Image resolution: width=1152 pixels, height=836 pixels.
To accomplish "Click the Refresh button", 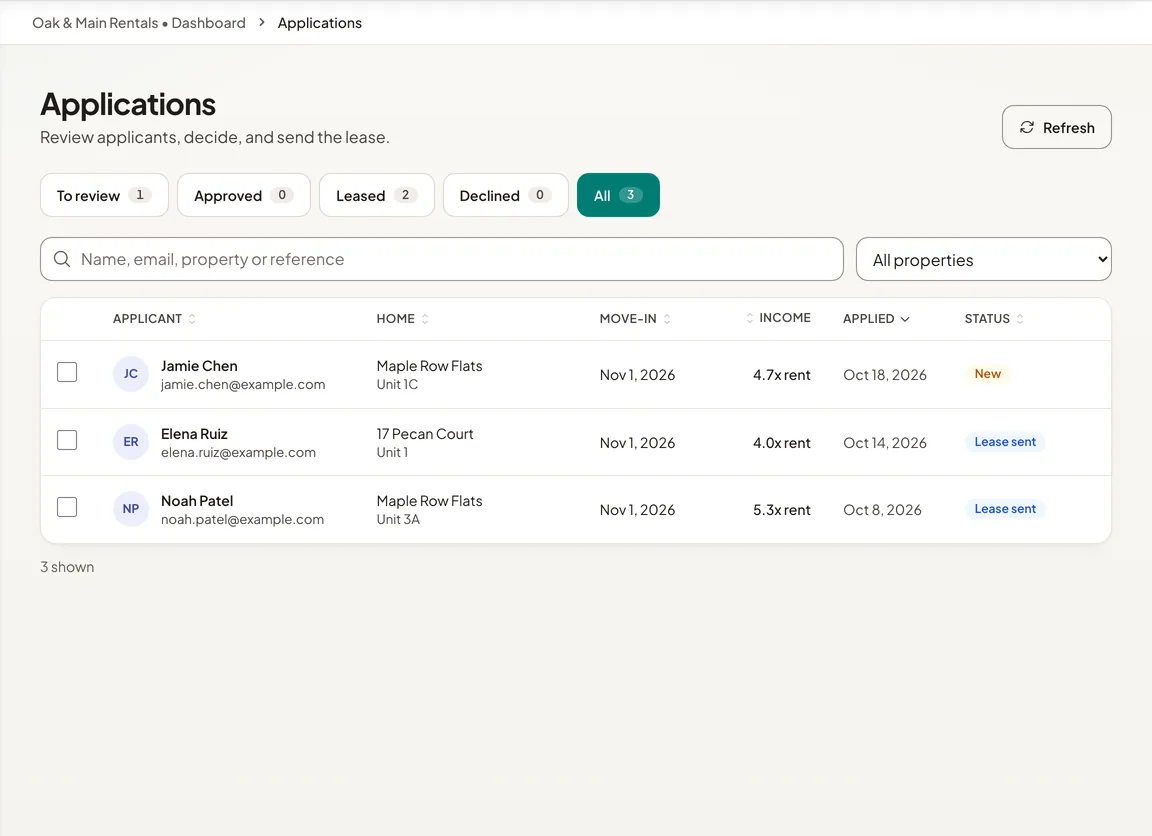I will click(x=1056, y=127).
